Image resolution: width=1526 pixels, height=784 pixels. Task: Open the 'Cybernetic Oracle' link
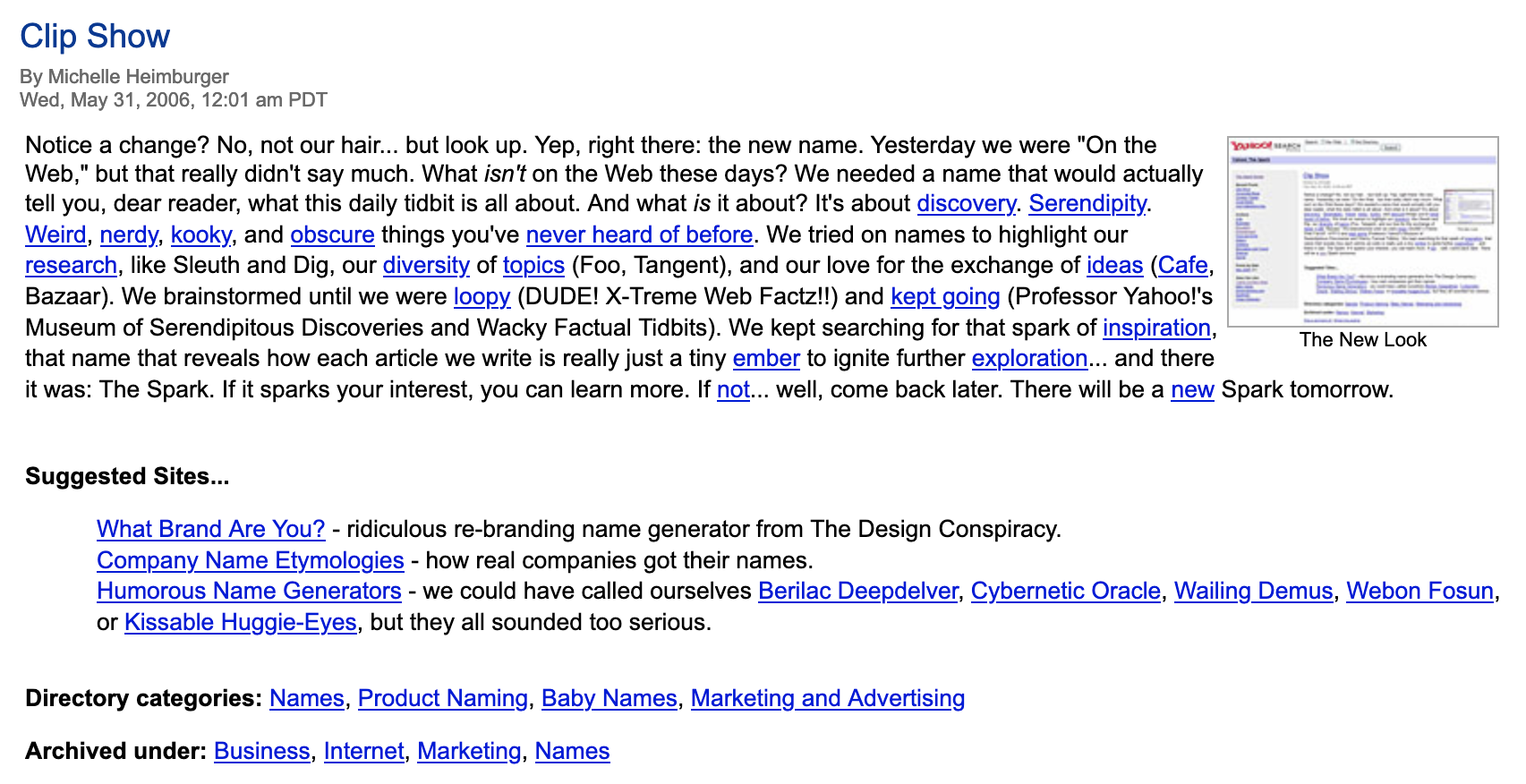tap(1065, 592)
